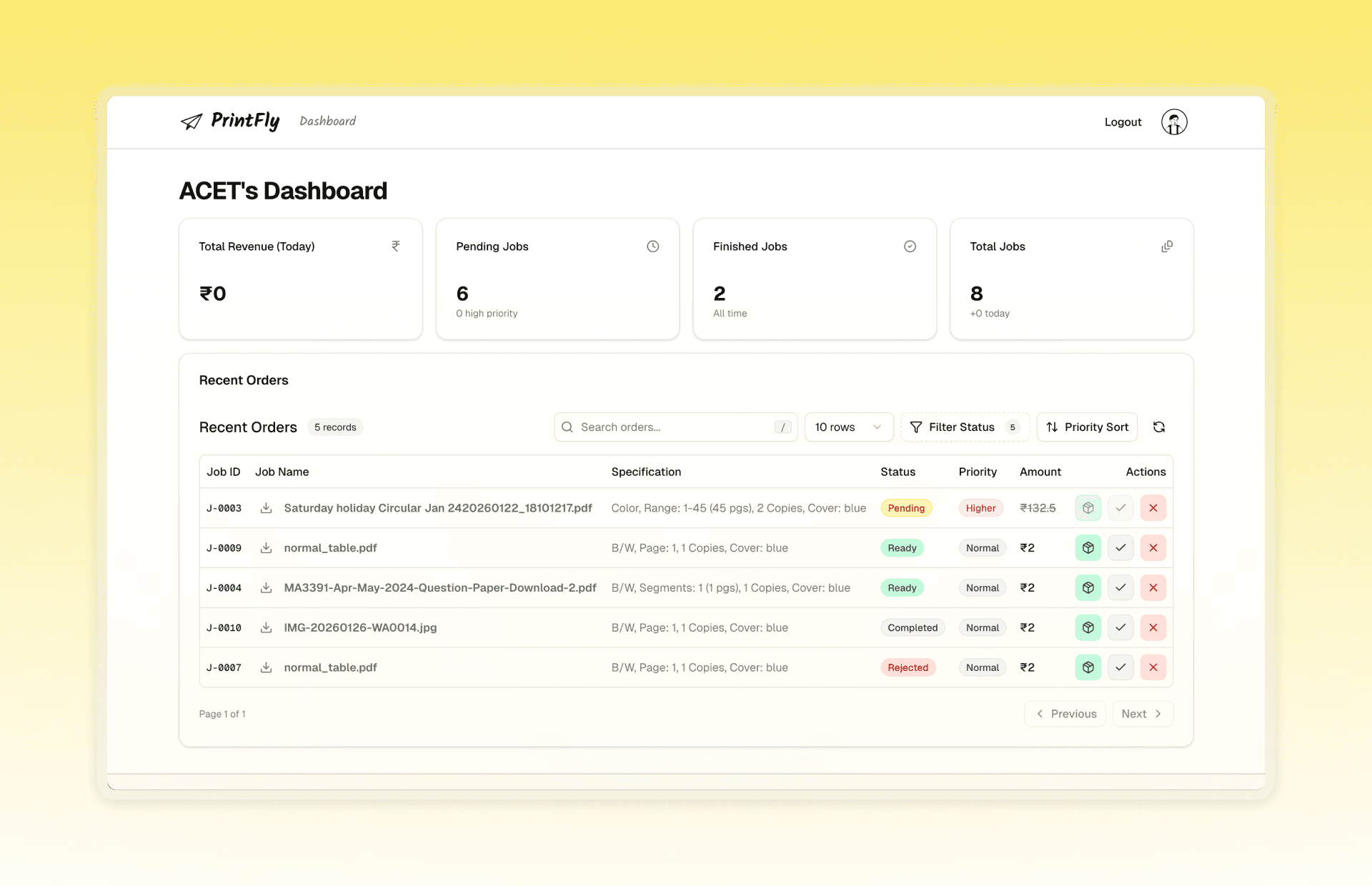Log out of the dashboard
This screenshot has width=1372, height=886.
(x=1123, y=122)
